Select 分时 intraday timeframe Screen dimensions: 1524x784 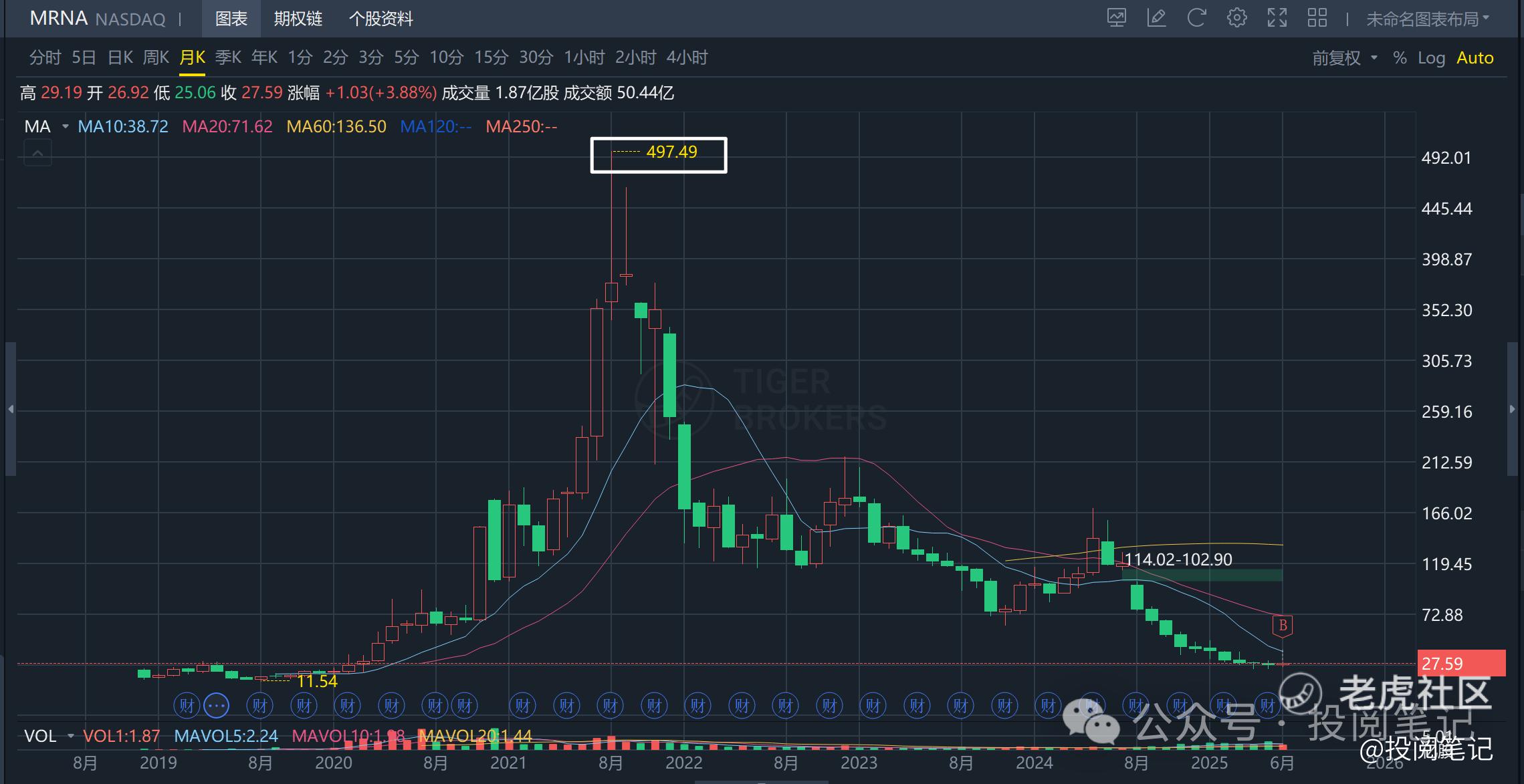[45, 57]
